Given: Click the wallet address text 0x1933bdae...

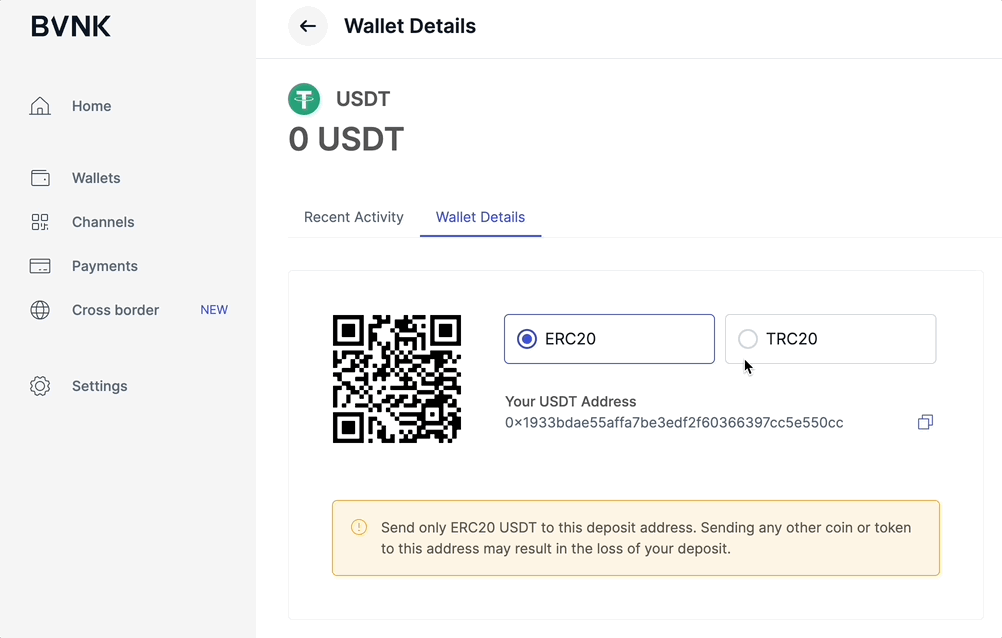Looking at the screenshot, I should click(674, 423).
